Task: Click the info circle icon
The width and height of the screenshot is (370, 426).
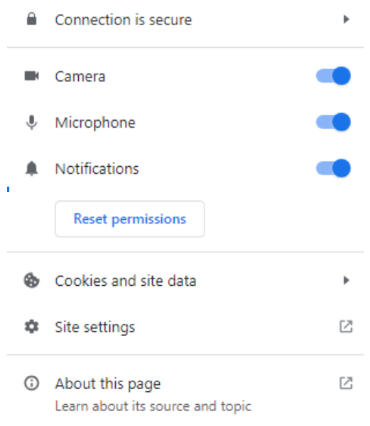Action: tap(32, 383)
